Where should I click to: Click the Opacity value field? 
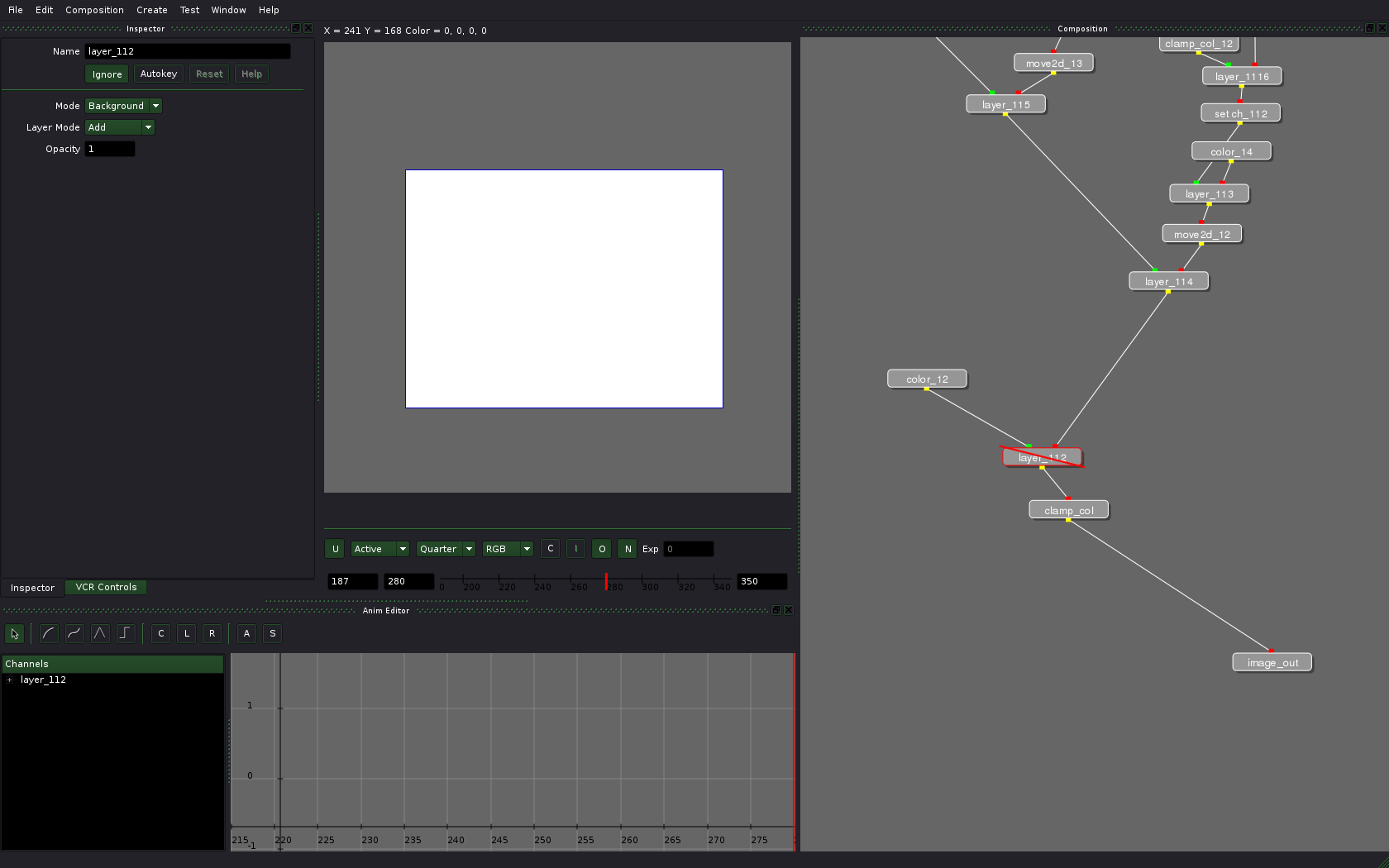(110, 149)
